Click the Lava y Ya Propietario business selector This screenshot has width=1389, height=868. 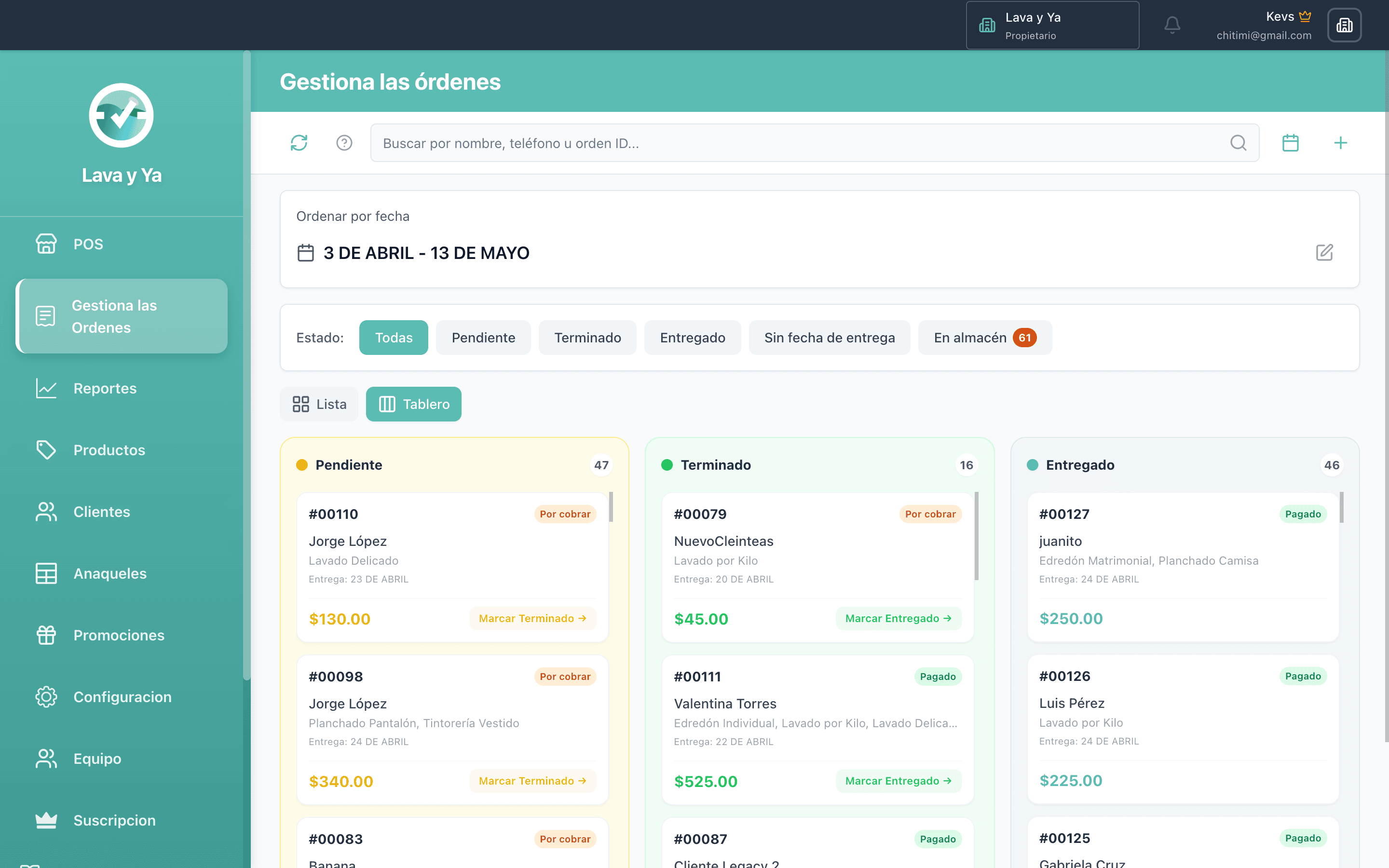[1052, 25]
